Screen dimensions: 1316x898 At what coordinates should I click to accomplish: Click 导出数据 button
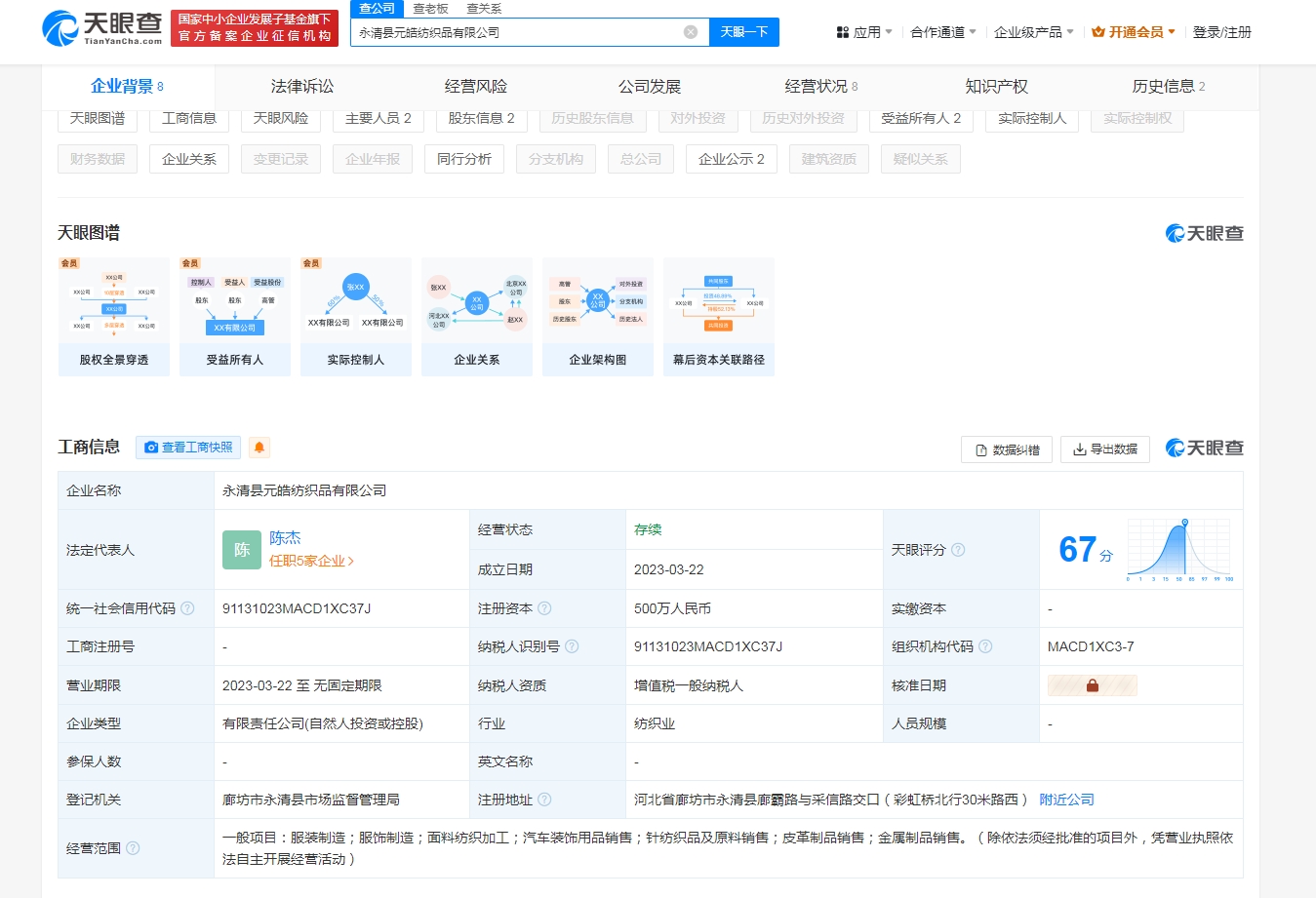coord(1105,449)
